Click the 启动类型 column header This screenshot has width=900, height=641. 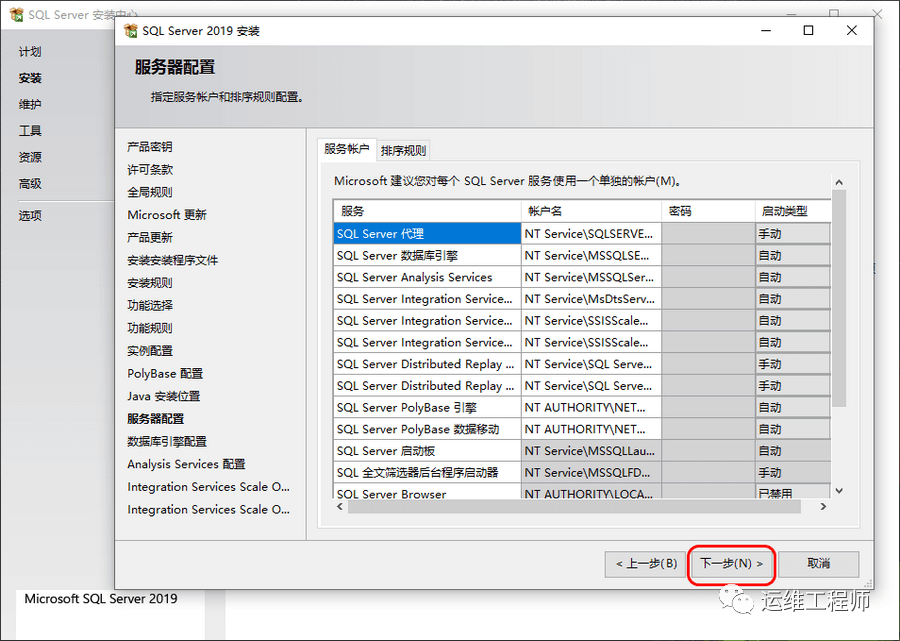pyautogui.click(x=793, y=211)
